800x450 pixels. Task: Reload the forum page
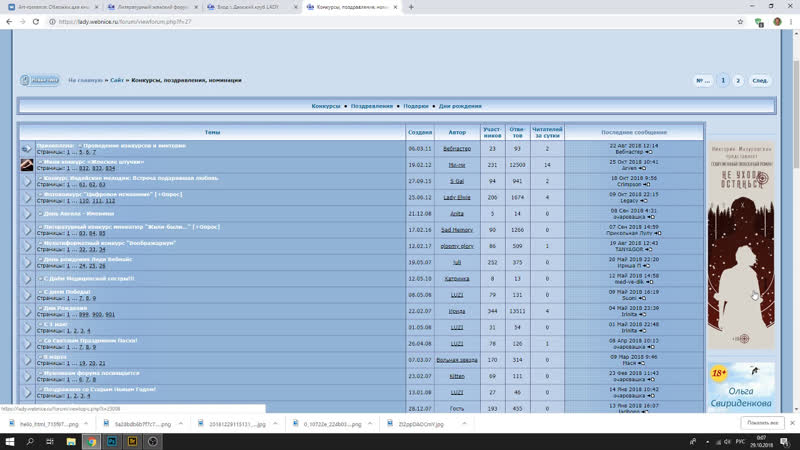(x=36, y=22)
